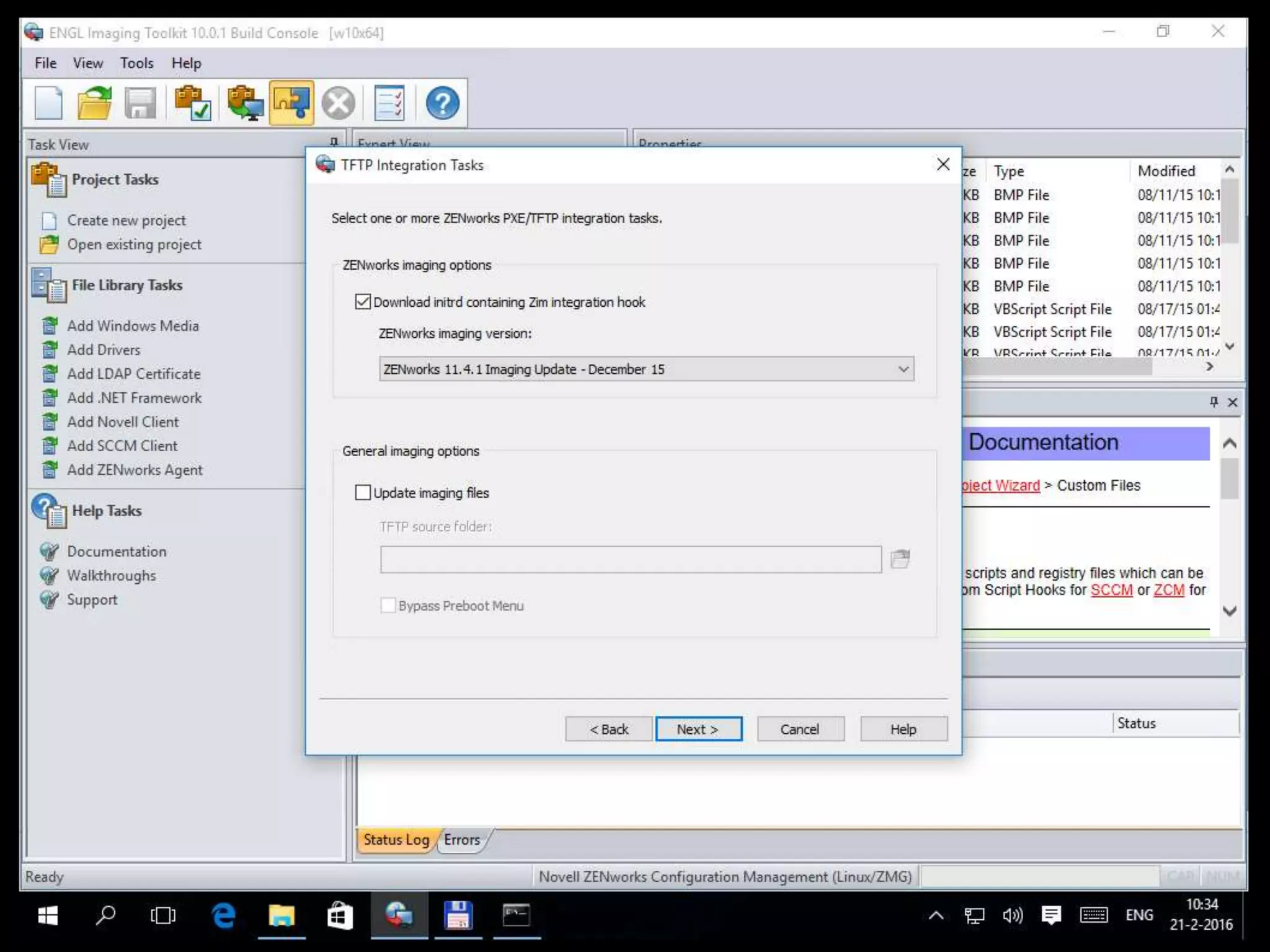
Task: Click the icon next to Add ZENworks Agent
Action: [x=50, y=470]
